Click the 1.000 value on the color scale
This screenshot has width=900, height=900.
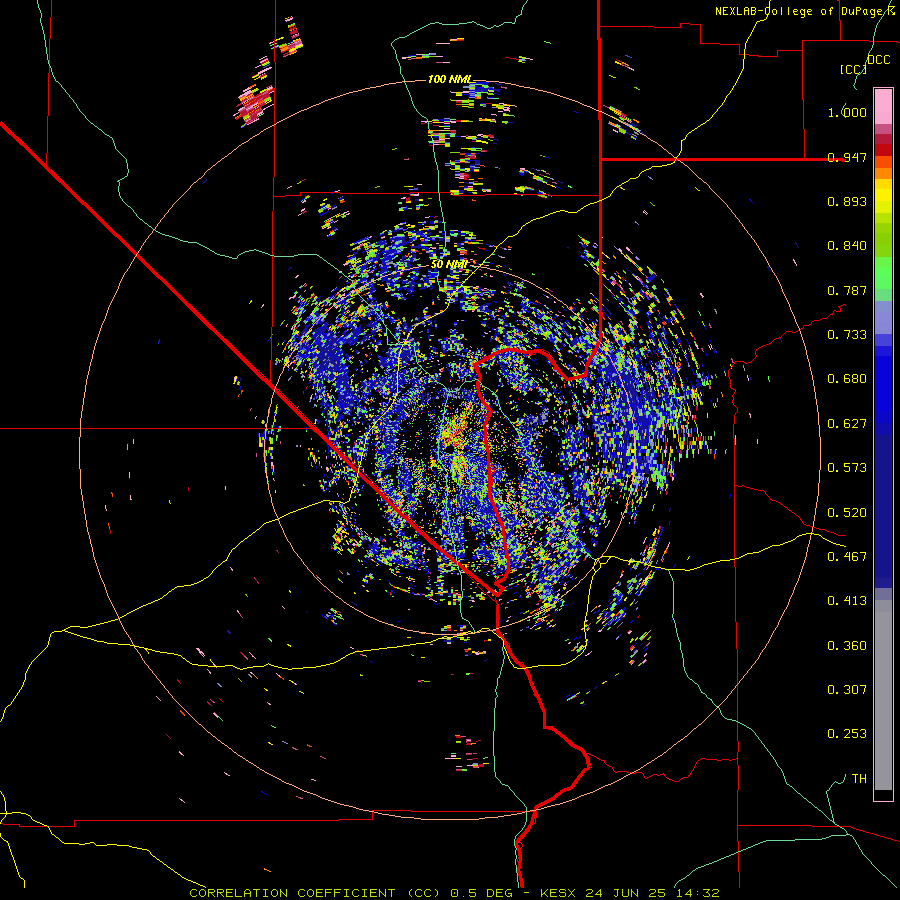(x=847, y=112)
